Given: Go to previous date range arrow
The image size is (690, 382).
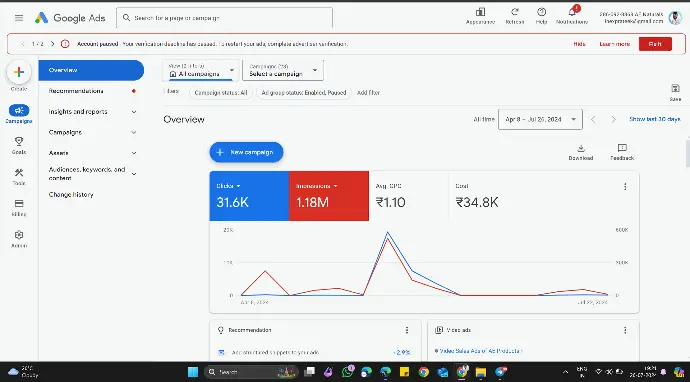Looking at the screenshot, I should [x=593, y=119].
